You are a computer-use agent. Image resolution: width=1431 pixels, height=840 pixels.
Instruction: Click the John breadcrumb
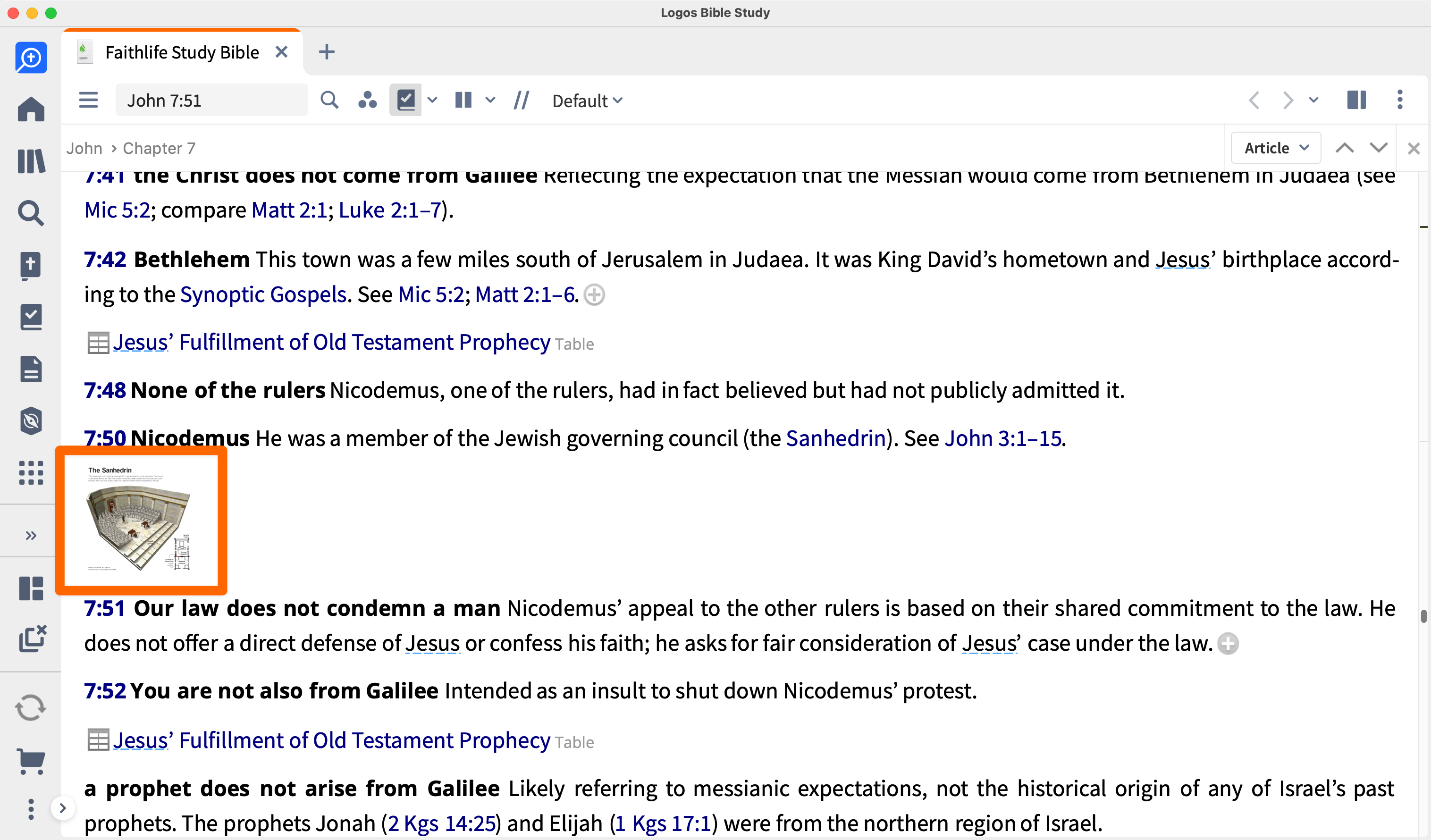pyautogui.click(x=84, y=148)
